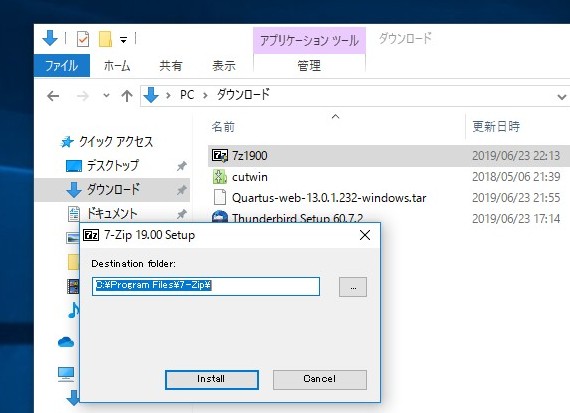Viewport: 570px width, 413px height.
Task: Switch to the ホーム ribbon tab
Action: click(x=117, y=66)
